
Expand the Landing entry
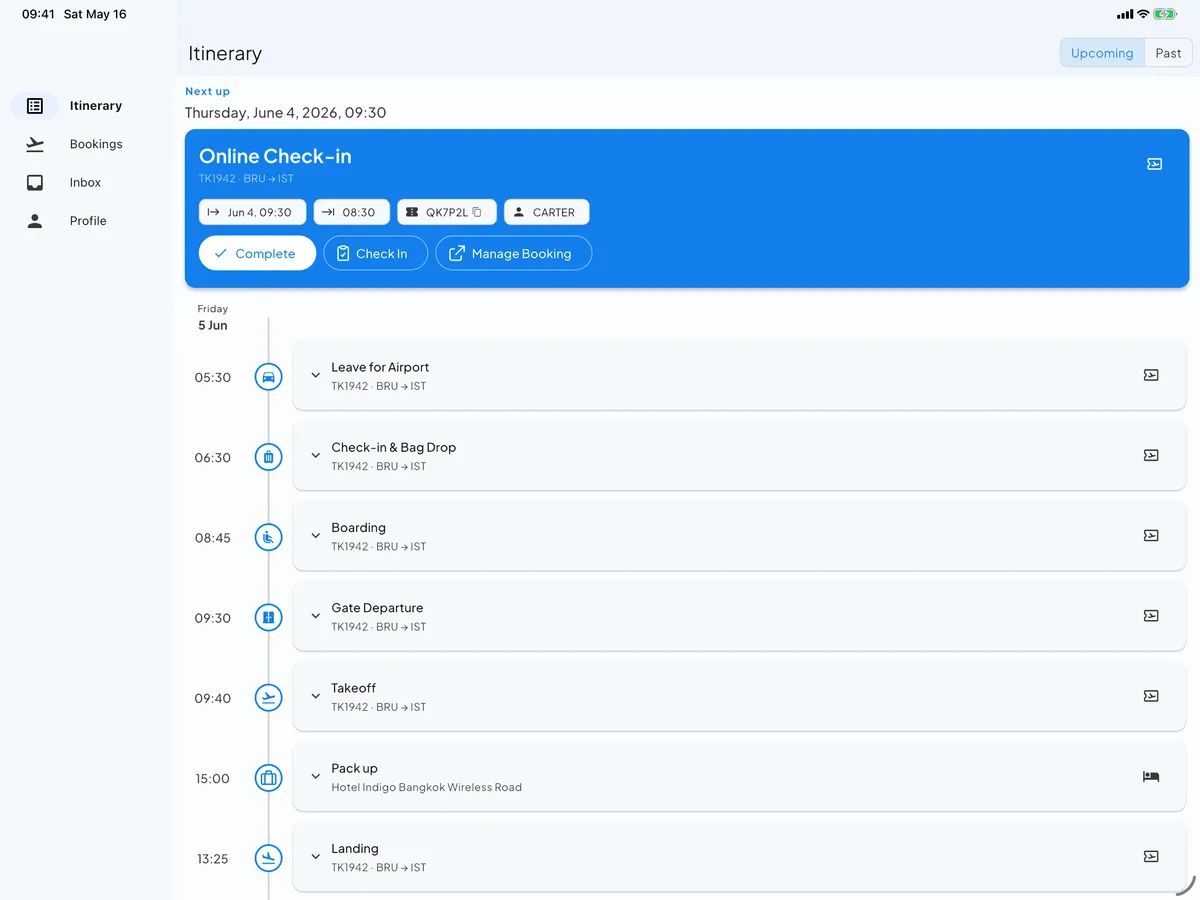point(315,856)
